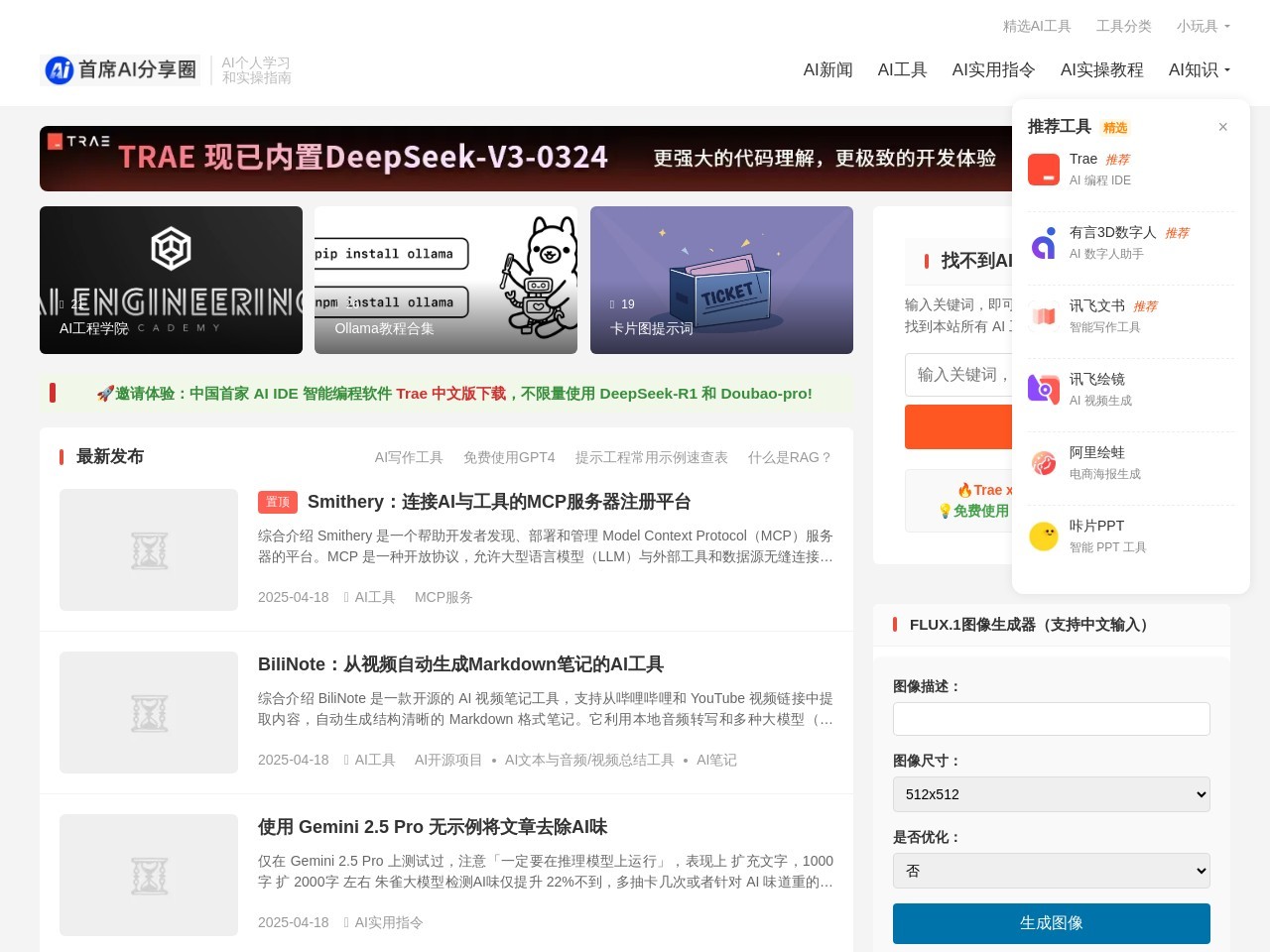This screenshot has height=952, width=1270.
Task: Expand the AI知识 dropdown menu
Action: pos(1199,69)
